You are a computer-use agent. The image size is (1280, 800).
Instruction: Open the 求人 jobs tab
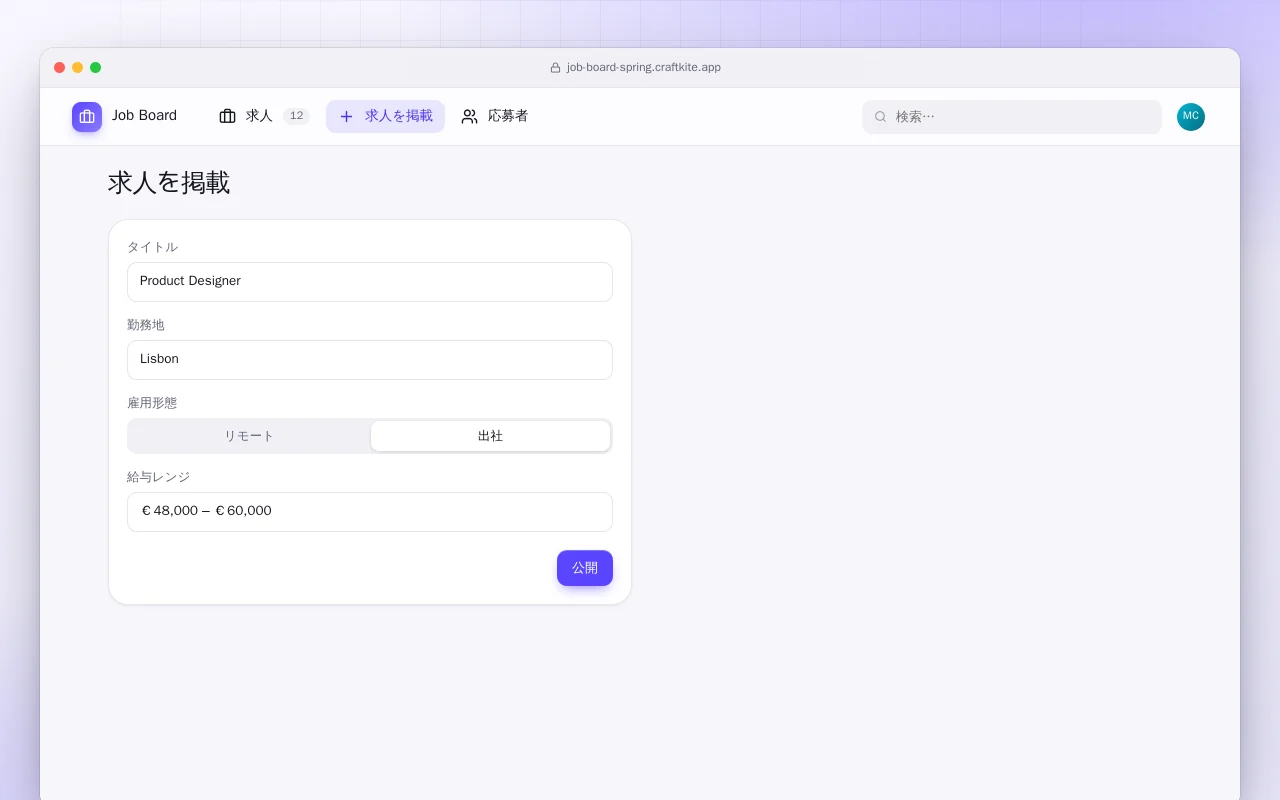point(264,116)
